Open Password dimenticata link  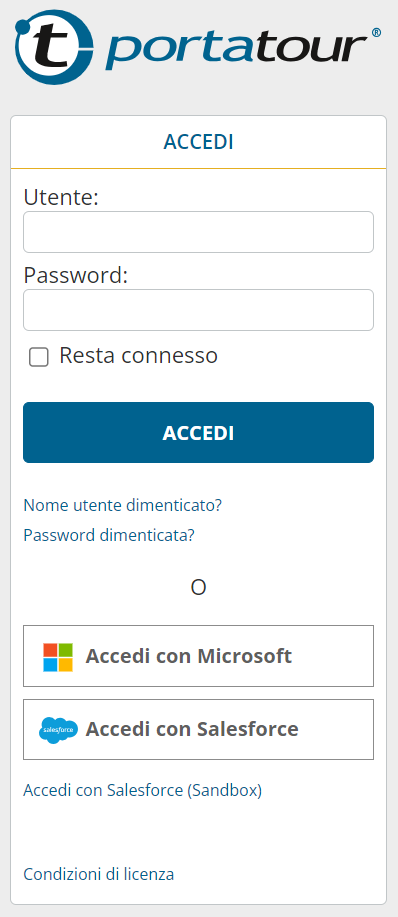[109, 535]
